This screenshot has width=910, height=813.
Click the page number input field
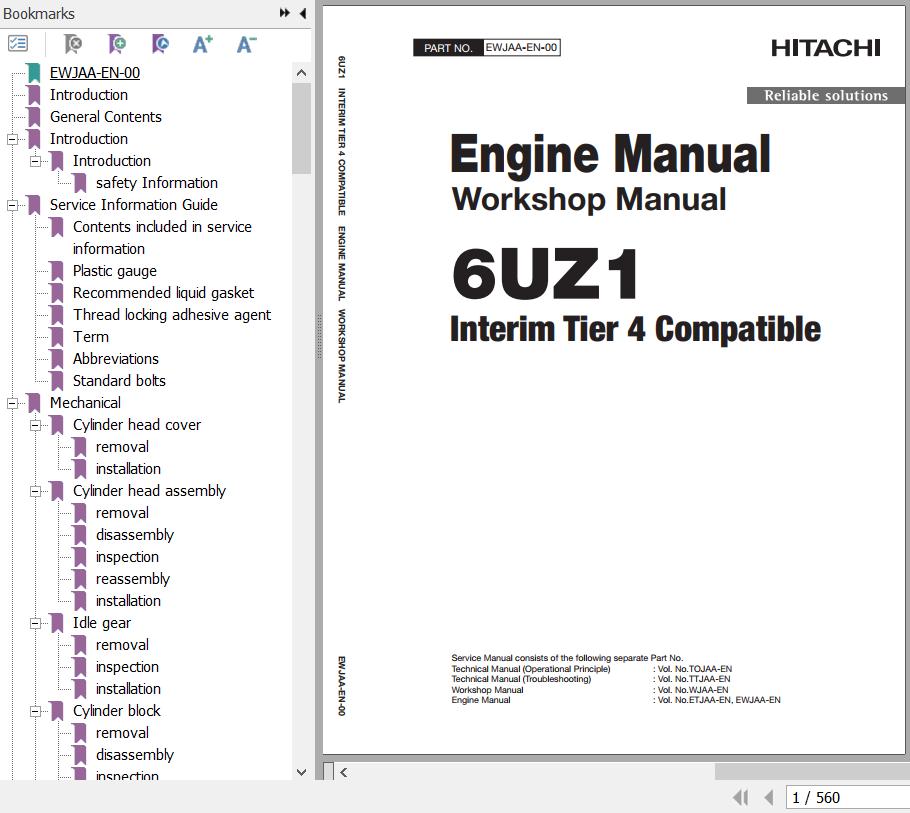click(847, 797)
